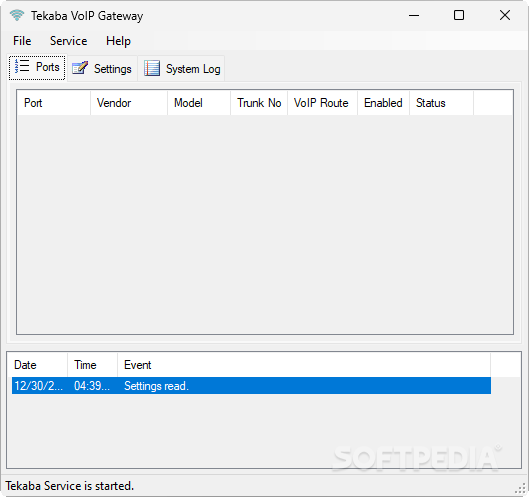529x497 pixels.
Task: Switch to the Ports tab
Action: pyautogui.click(x=37, y=68)
